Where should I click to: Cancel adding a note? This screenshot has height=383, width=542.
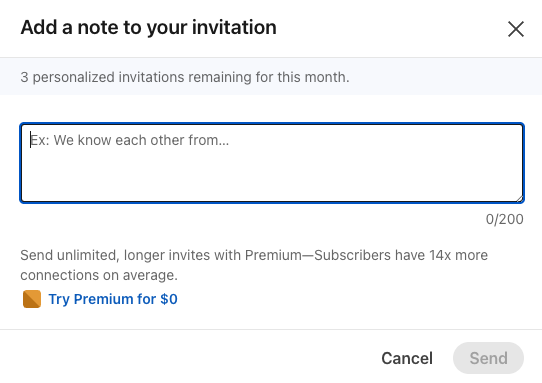tap(407, 358)
